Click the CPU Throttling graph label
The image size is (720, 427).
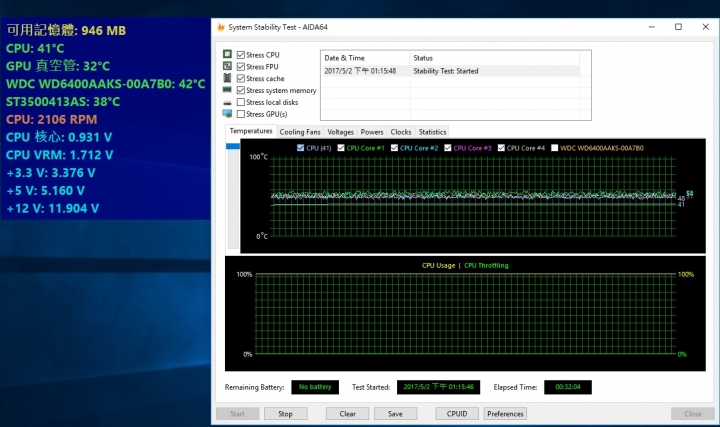(486, 265)
